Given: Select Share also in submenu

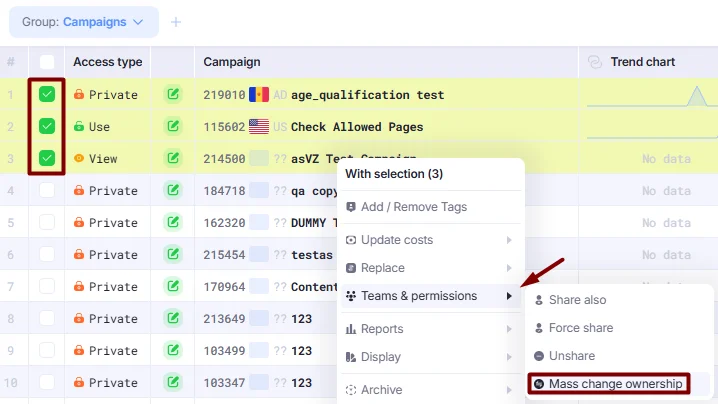Looking at the screenshot, I should point(619,300).
